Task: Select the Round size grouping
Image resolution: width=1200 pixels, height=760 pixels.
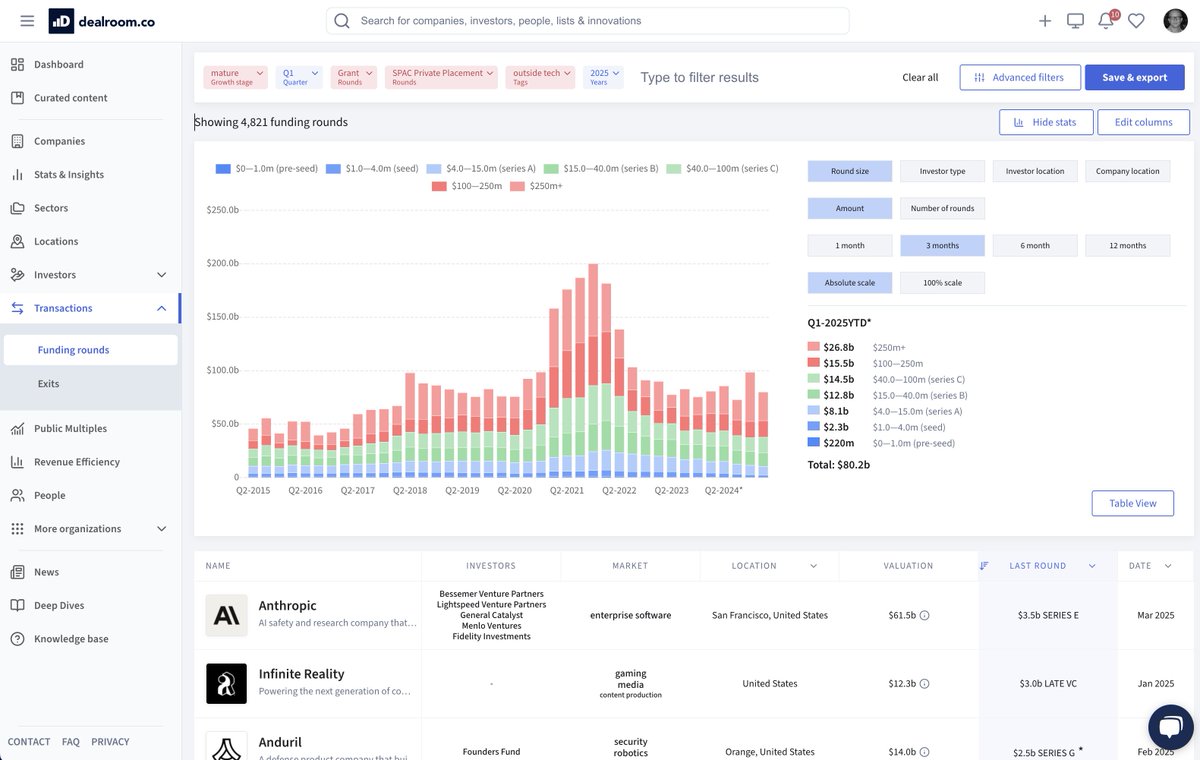Action: coord(850,171)
